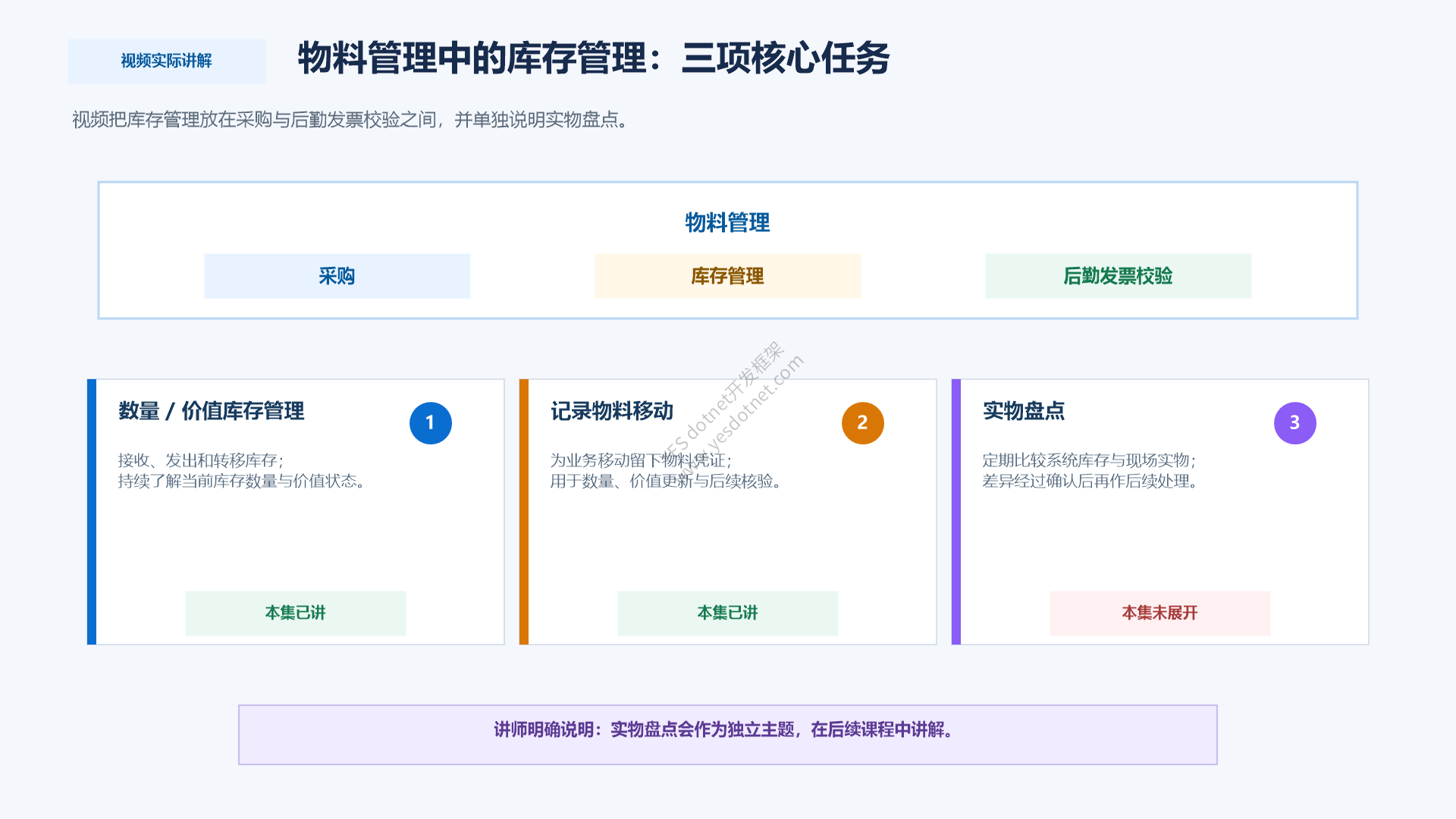
Task: Click the text 接收、发出和转移库存；
Action: pyautogui.click(x=202, y=460)
